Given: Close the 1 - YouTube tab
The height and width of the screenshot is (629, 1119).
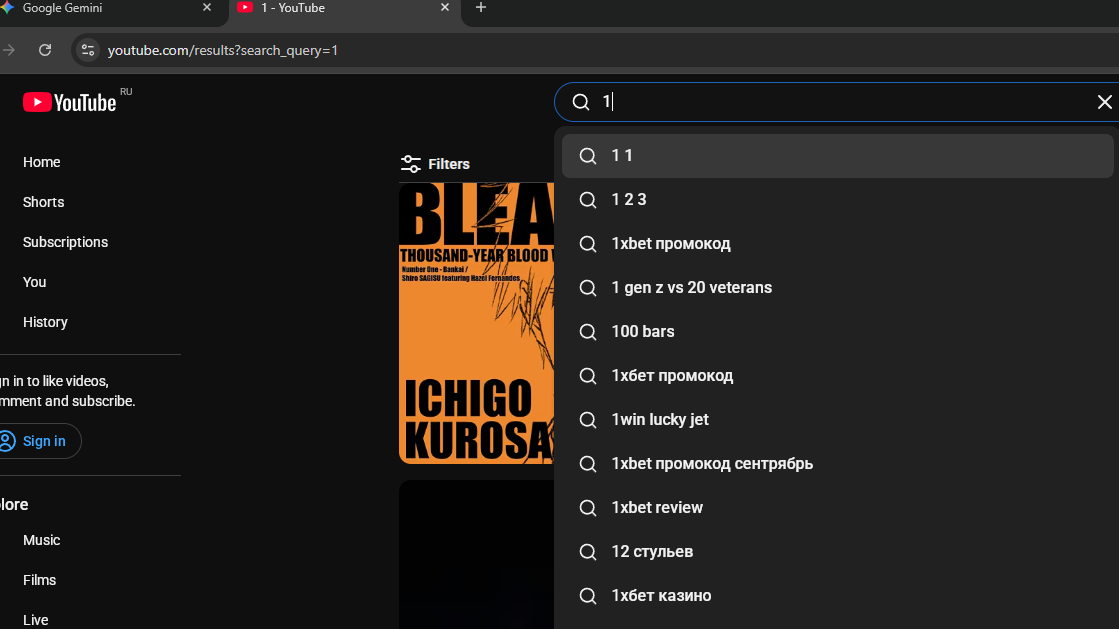Looking at the screenshot, I should (x=445, y=8).
